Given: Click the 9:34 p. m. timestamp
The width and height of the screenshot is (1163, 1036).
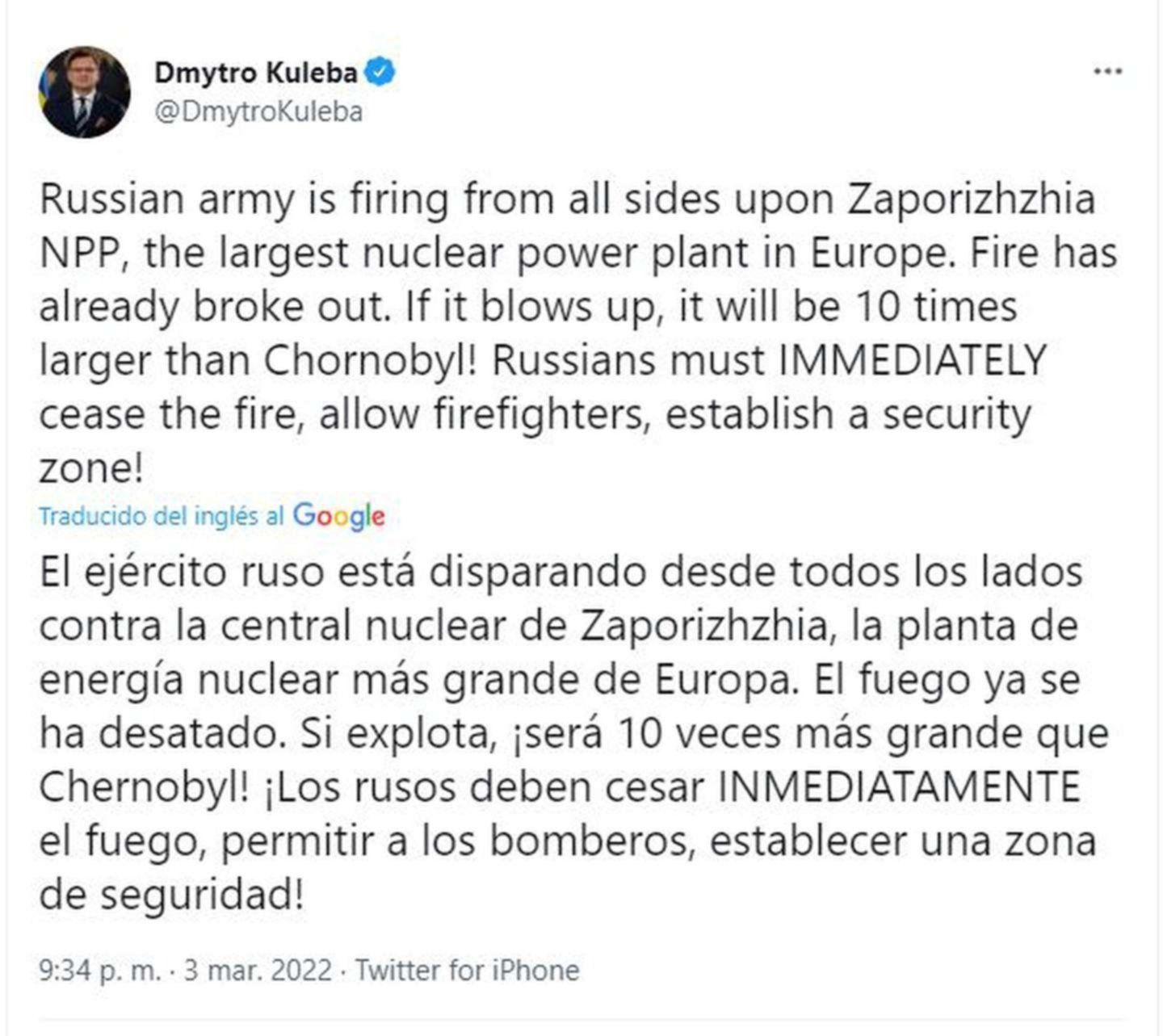Looking at the screenshot, I should (100, 969).
